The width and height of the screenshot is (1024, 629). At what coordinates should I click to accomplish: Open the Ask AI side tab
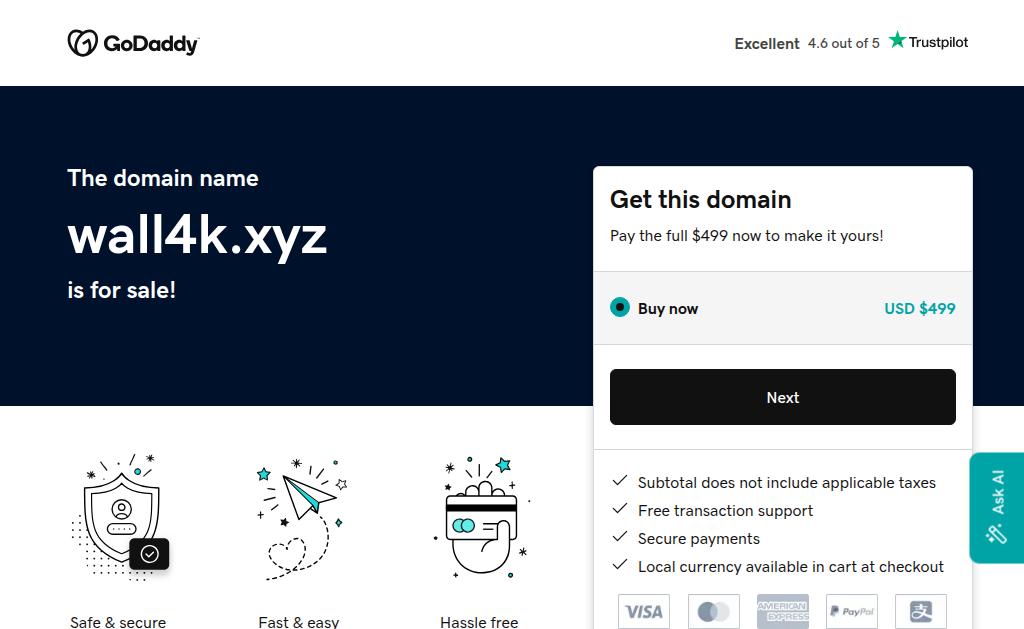[997, 508]
